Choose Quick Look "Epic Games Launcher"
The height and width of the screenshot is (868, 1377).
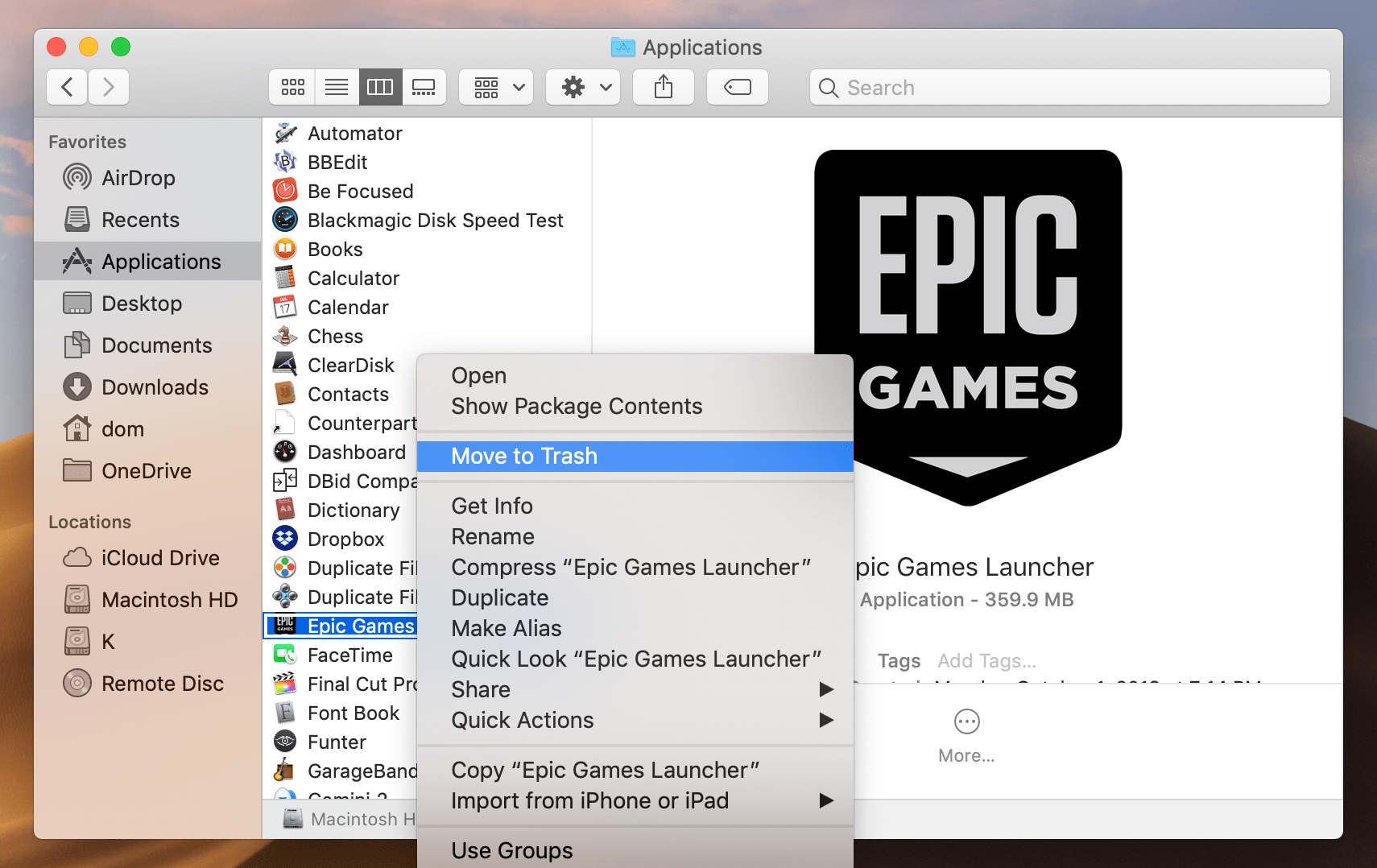635,659
